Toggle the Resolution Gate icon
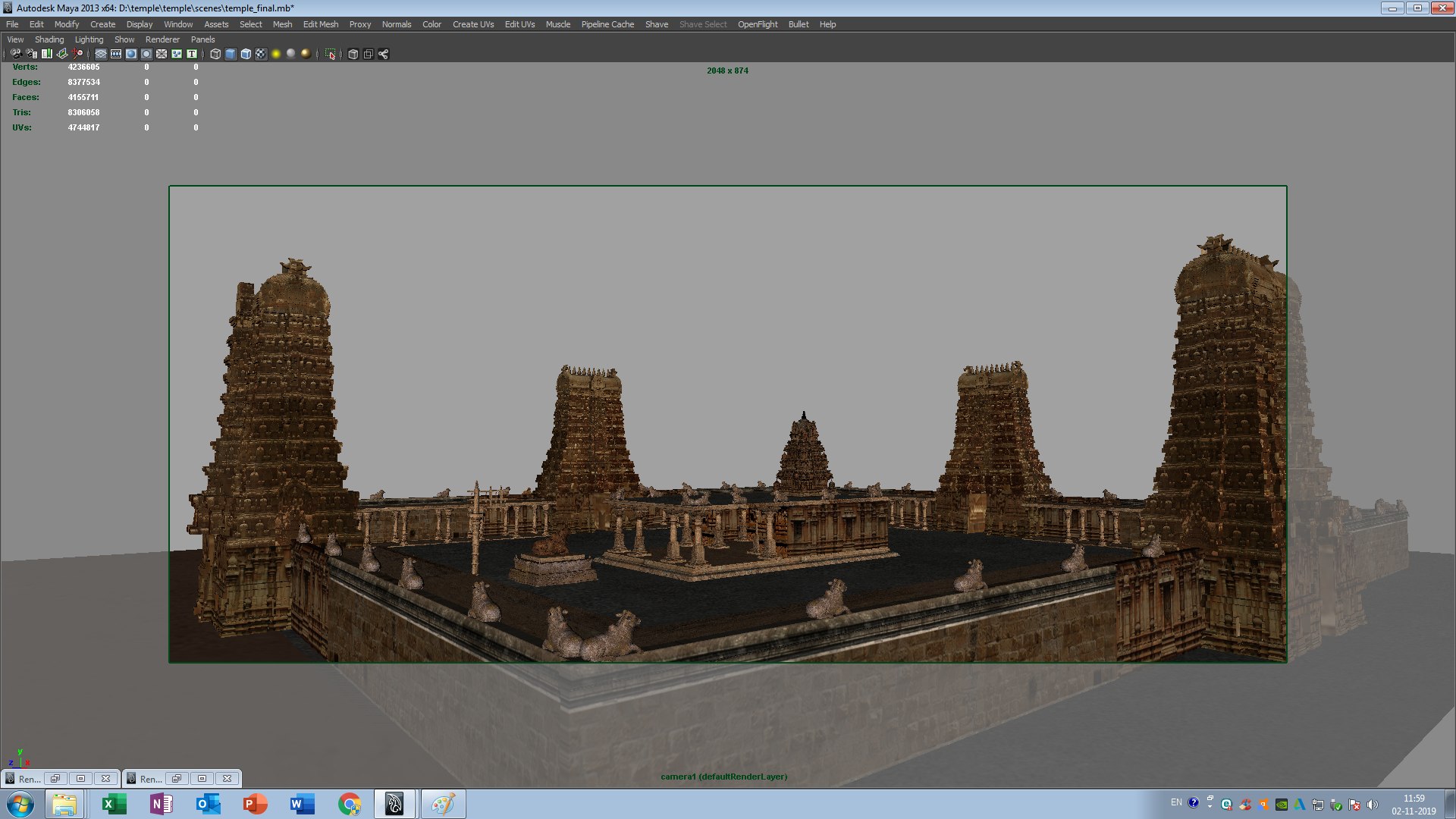Viewport: 1456px width, 819px height. click(131, 54)
